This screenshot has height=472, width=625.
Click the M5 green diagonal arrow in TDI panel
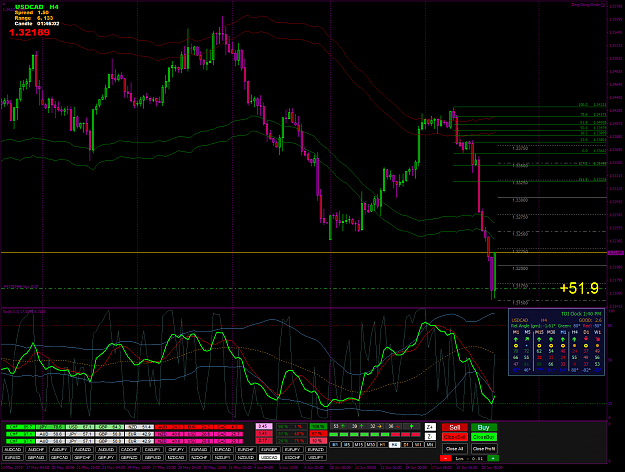[x=527, y=339]
